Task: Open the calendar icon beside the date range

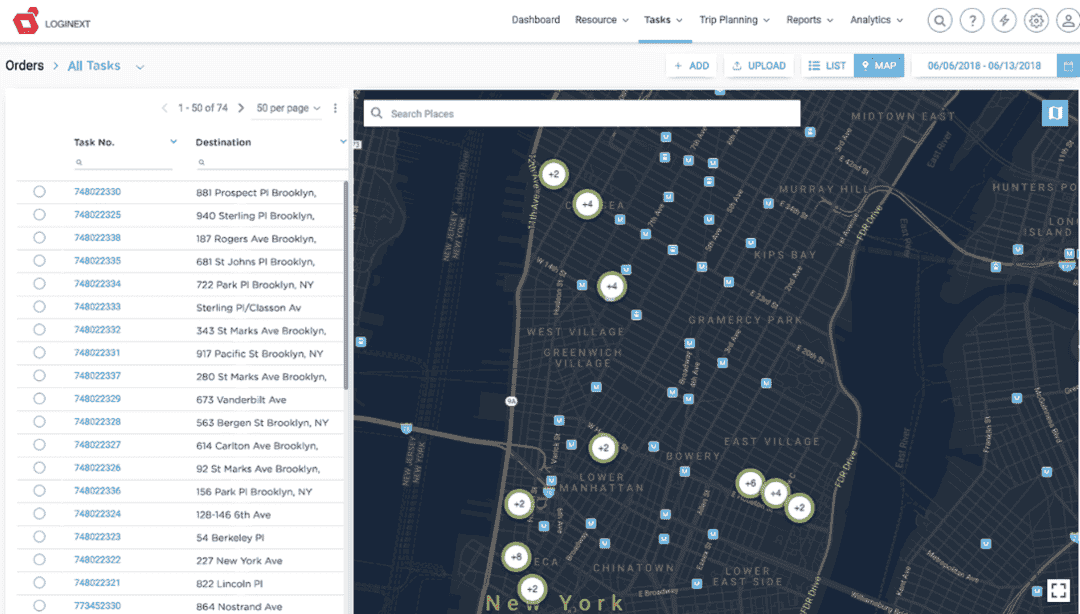Action: (x=1069, y=65)
